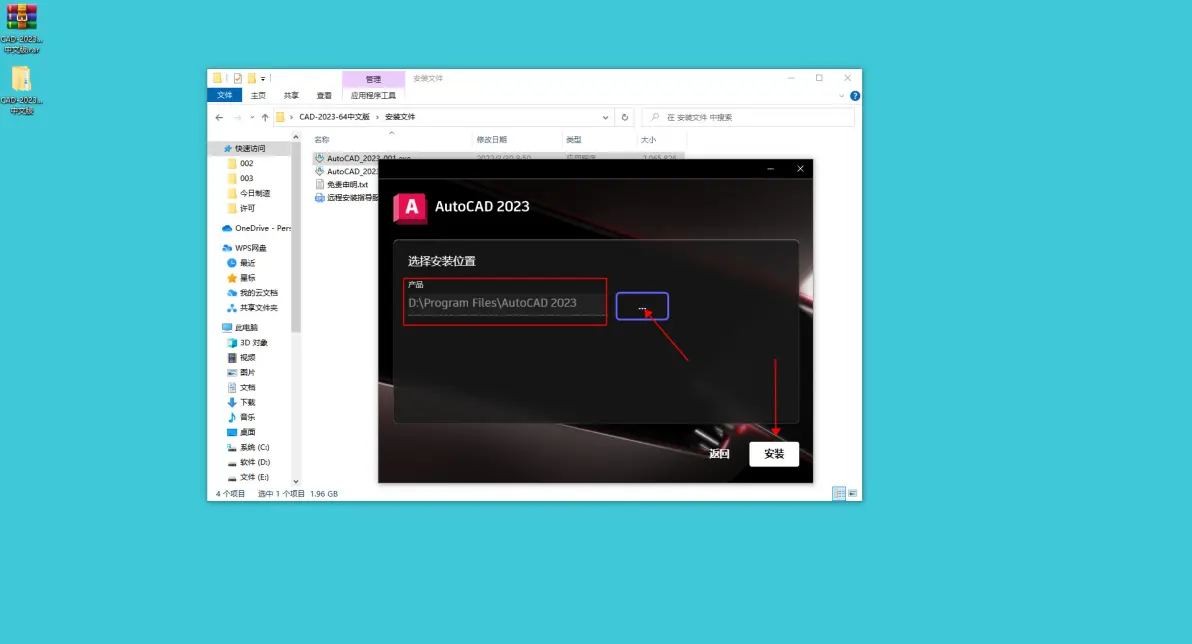The width and height of the screenshot is (1192, 644).
Task: Switch to large icons view in status bar
Action: (853, 493)
